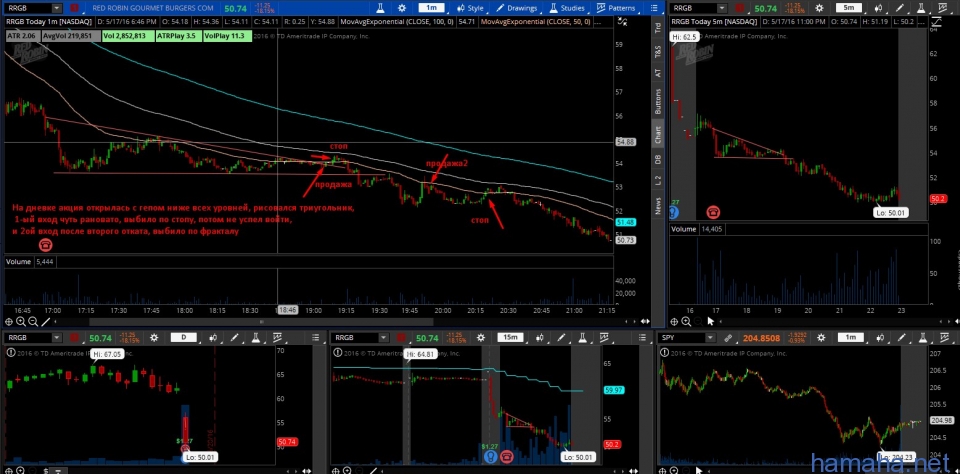The height and width of the screenshot is (474, 960).
Task: Click the ATRPlay 3.5 label
Action: [x=178, y=36]
